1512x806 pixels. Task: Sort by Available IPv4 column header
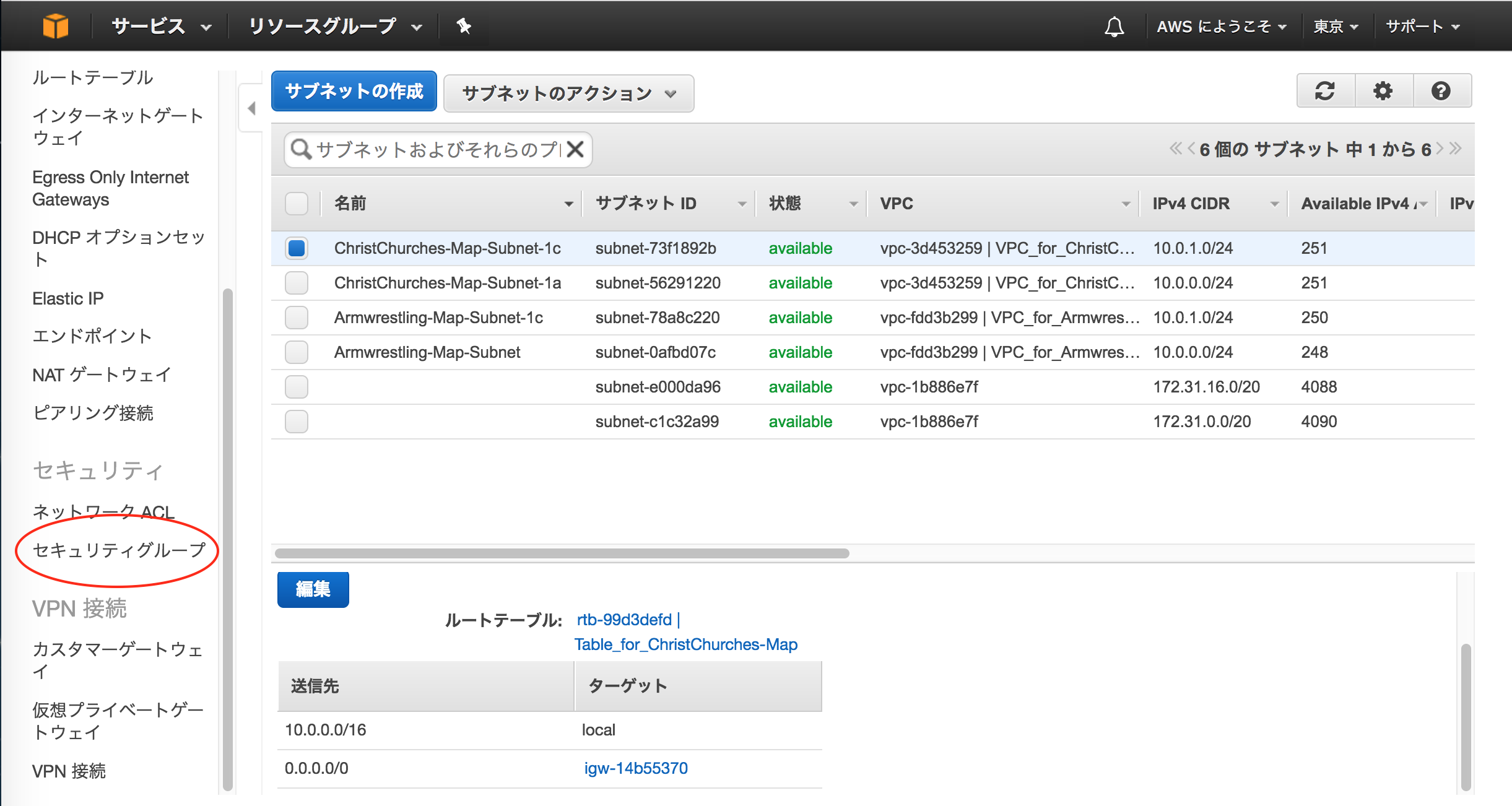(1363, 204)
